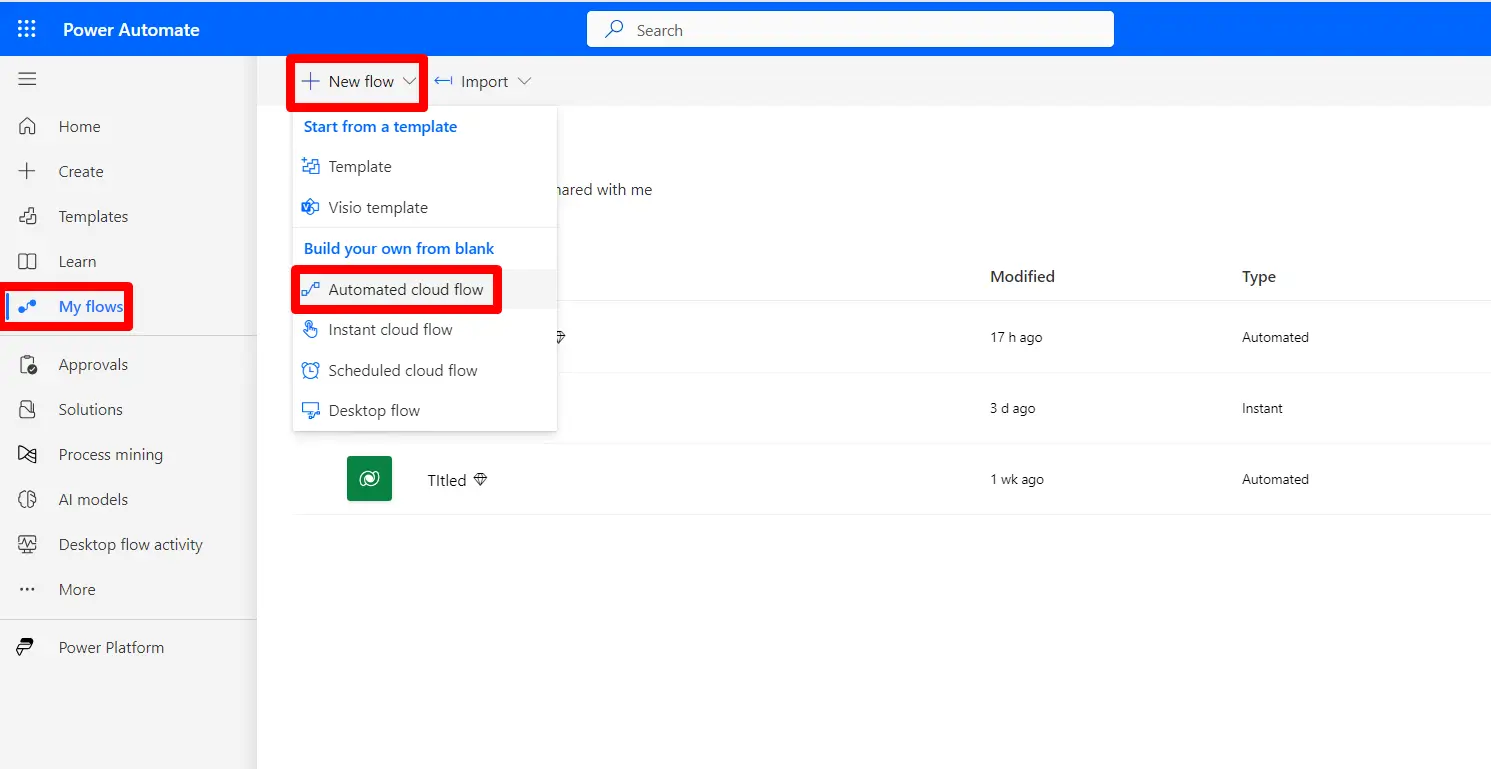Click the Desktop flow activity icon
The width and height of the screenshot is (1491, 769).
28,544
